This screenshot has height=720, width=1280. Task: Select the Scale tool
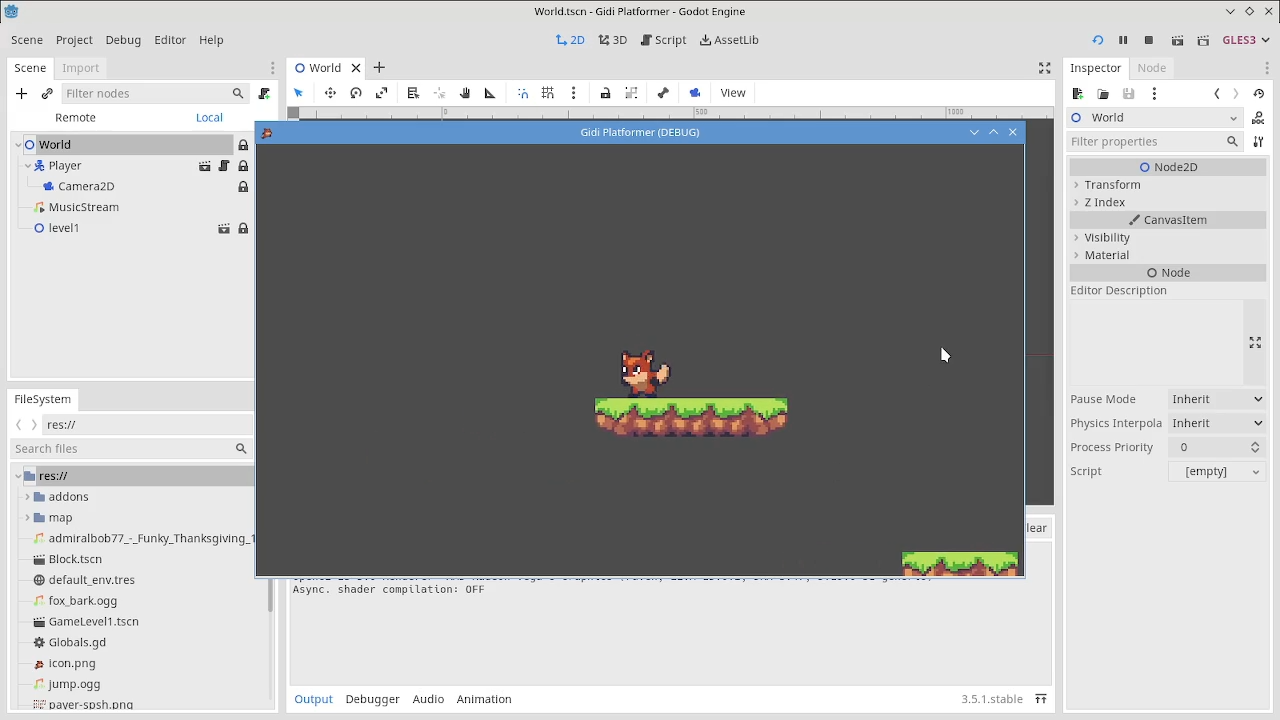click(381, 92)
